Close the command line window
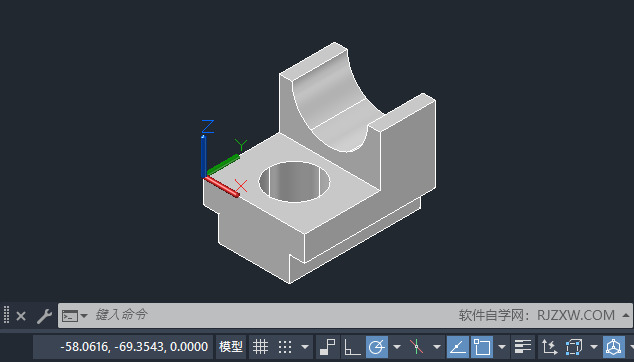 tap(21, 316)
